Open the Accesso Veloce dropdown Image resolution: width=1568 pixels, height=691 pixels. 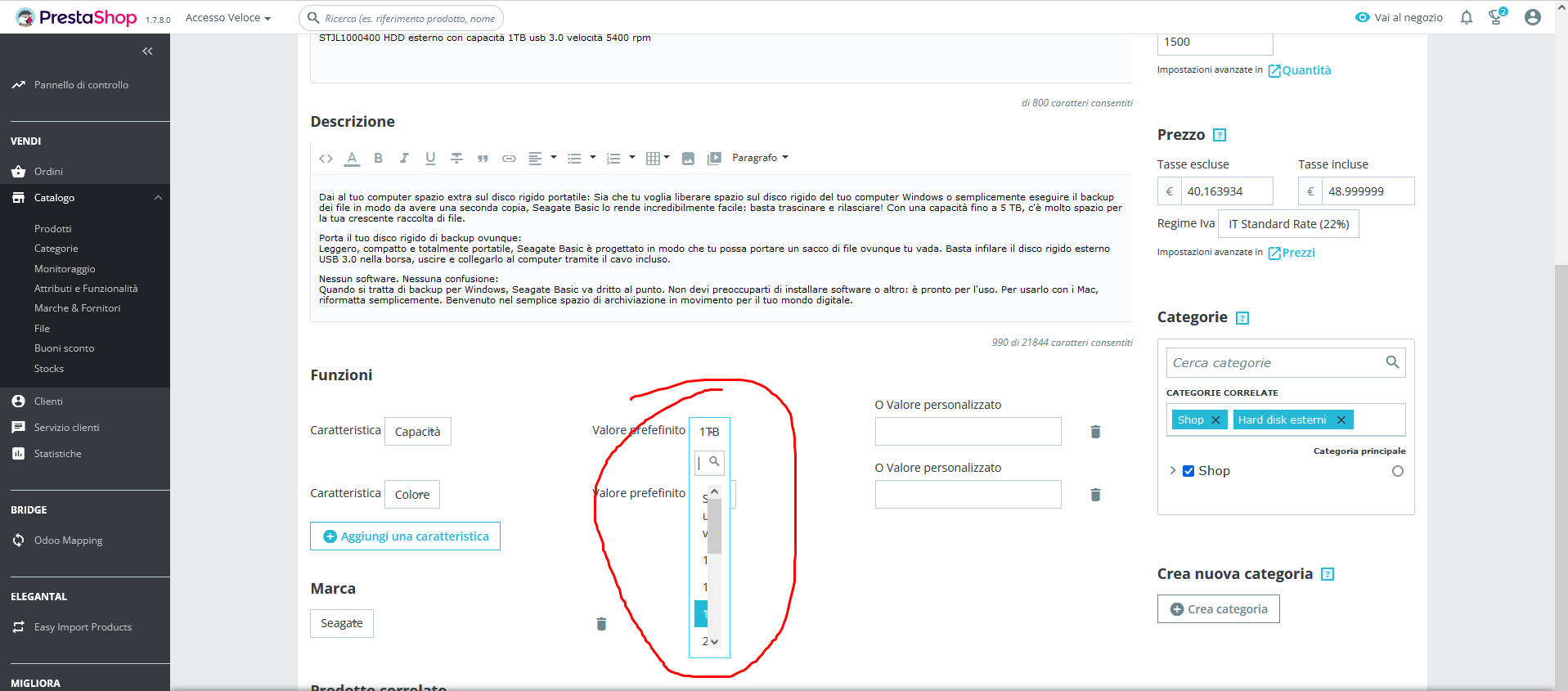pyautogui.click(x=227, y=18)
